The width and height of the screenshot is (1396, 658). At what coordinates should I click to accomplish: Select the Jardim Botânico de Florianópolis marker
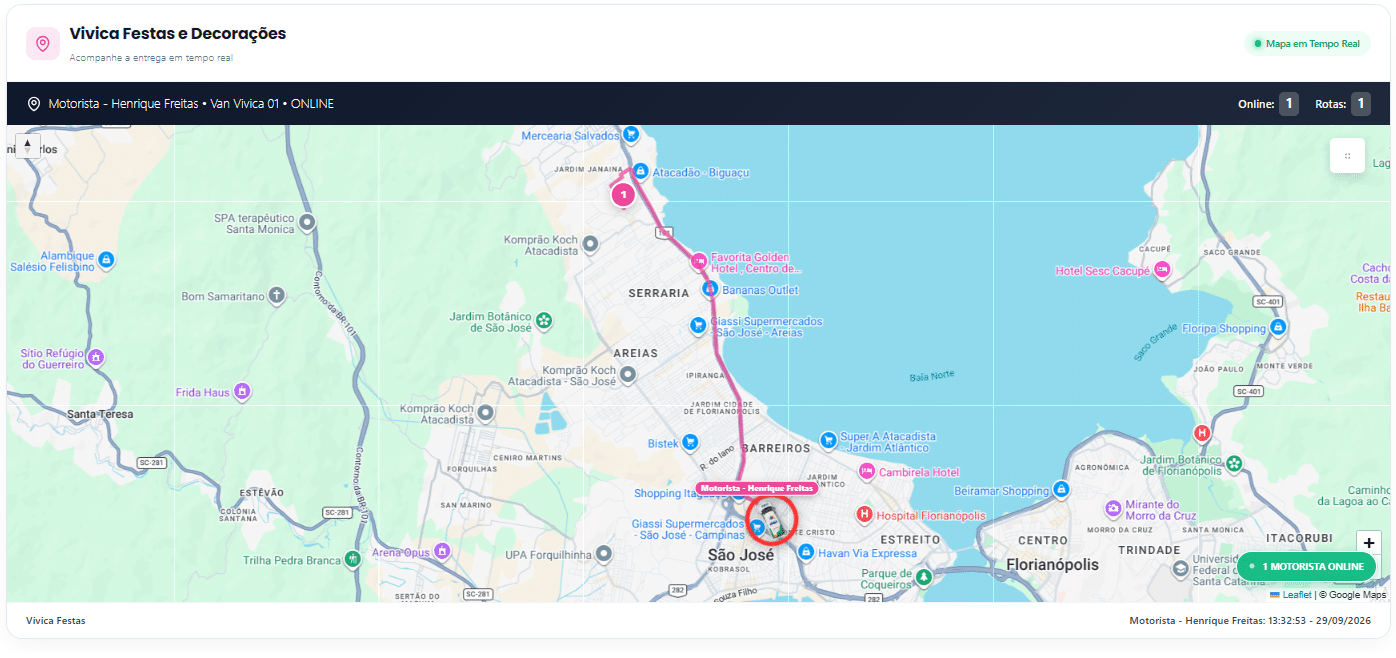1235,463
